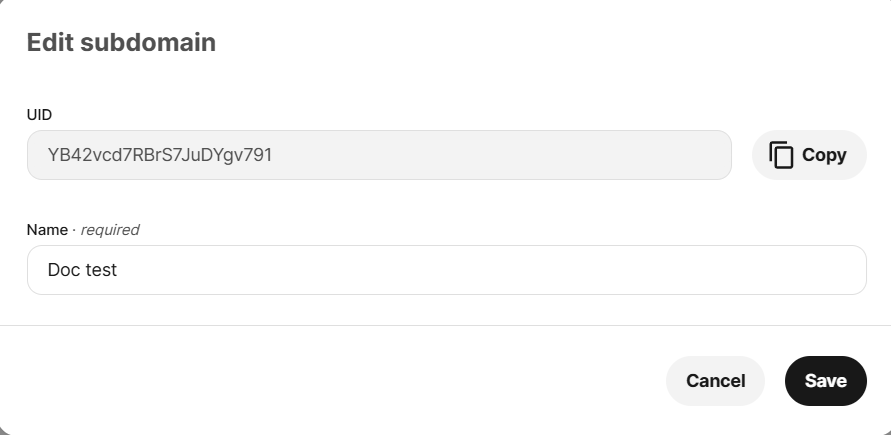
Task: Click the 'Name' field label
Action: coord(47,229)
